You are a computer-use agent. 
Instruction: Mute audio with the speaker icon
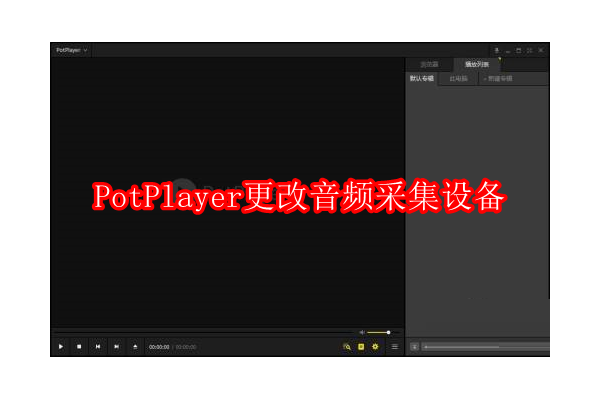coord(362,333)
